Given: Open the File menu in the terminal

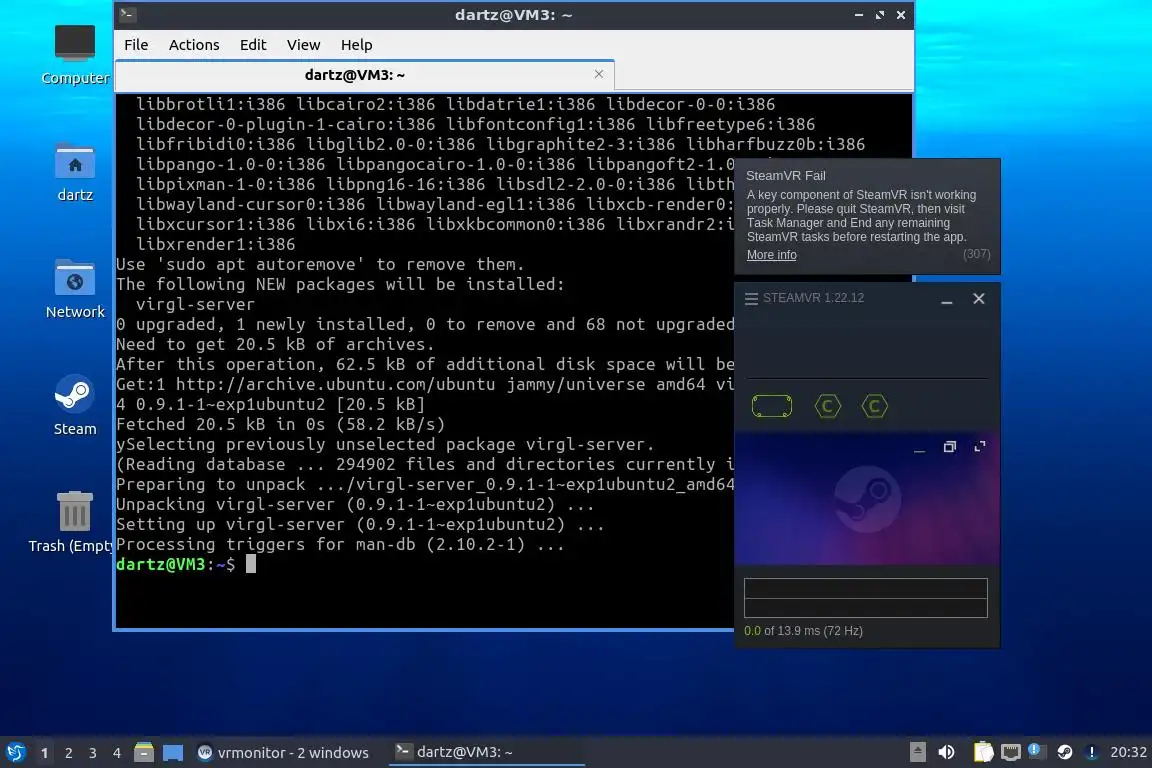Looking at the screenshot, I should click(136, 45).
